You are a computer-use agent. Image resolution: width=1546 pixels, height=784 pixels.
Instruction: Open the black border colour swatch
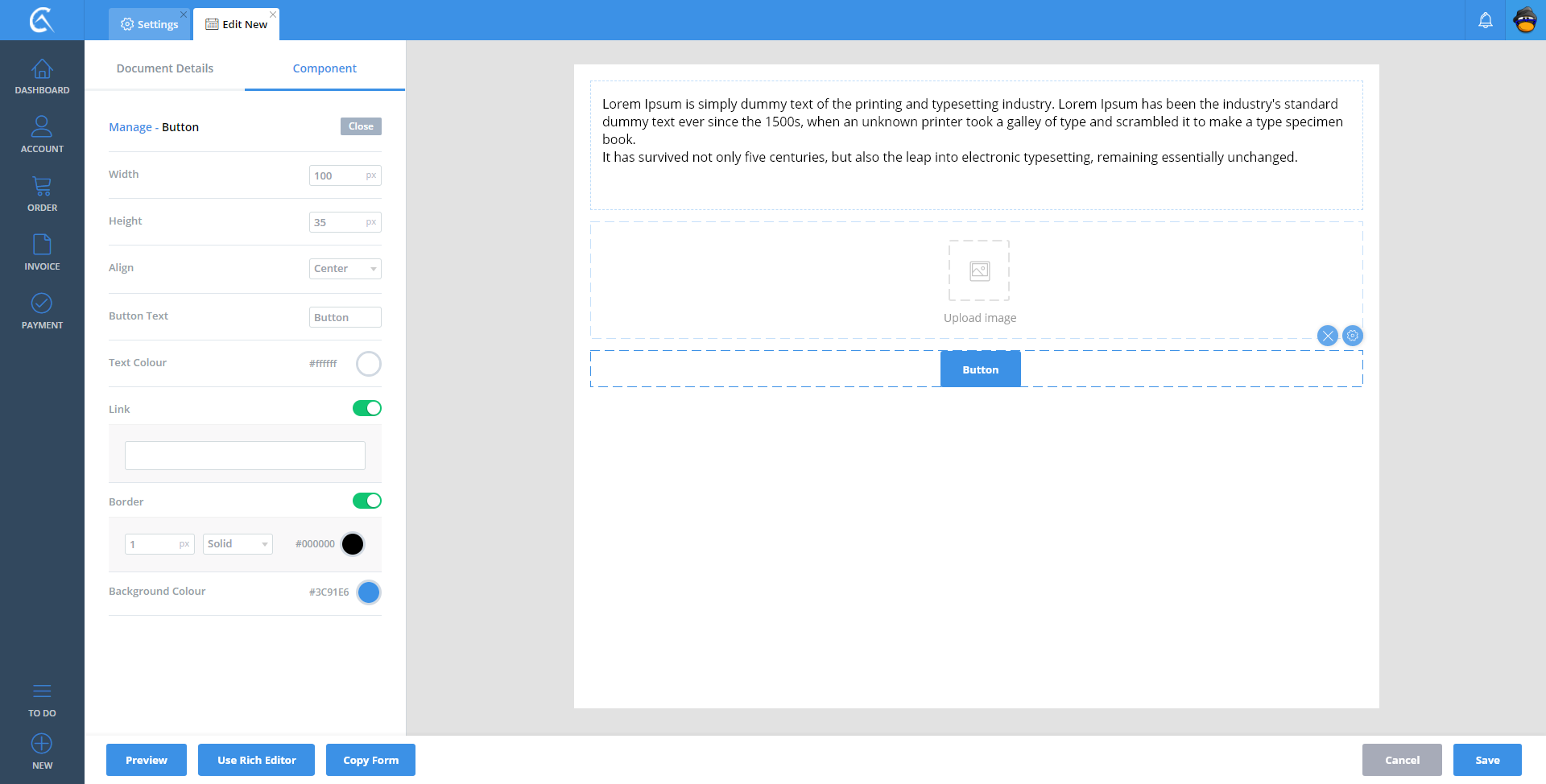pos(353,544)
